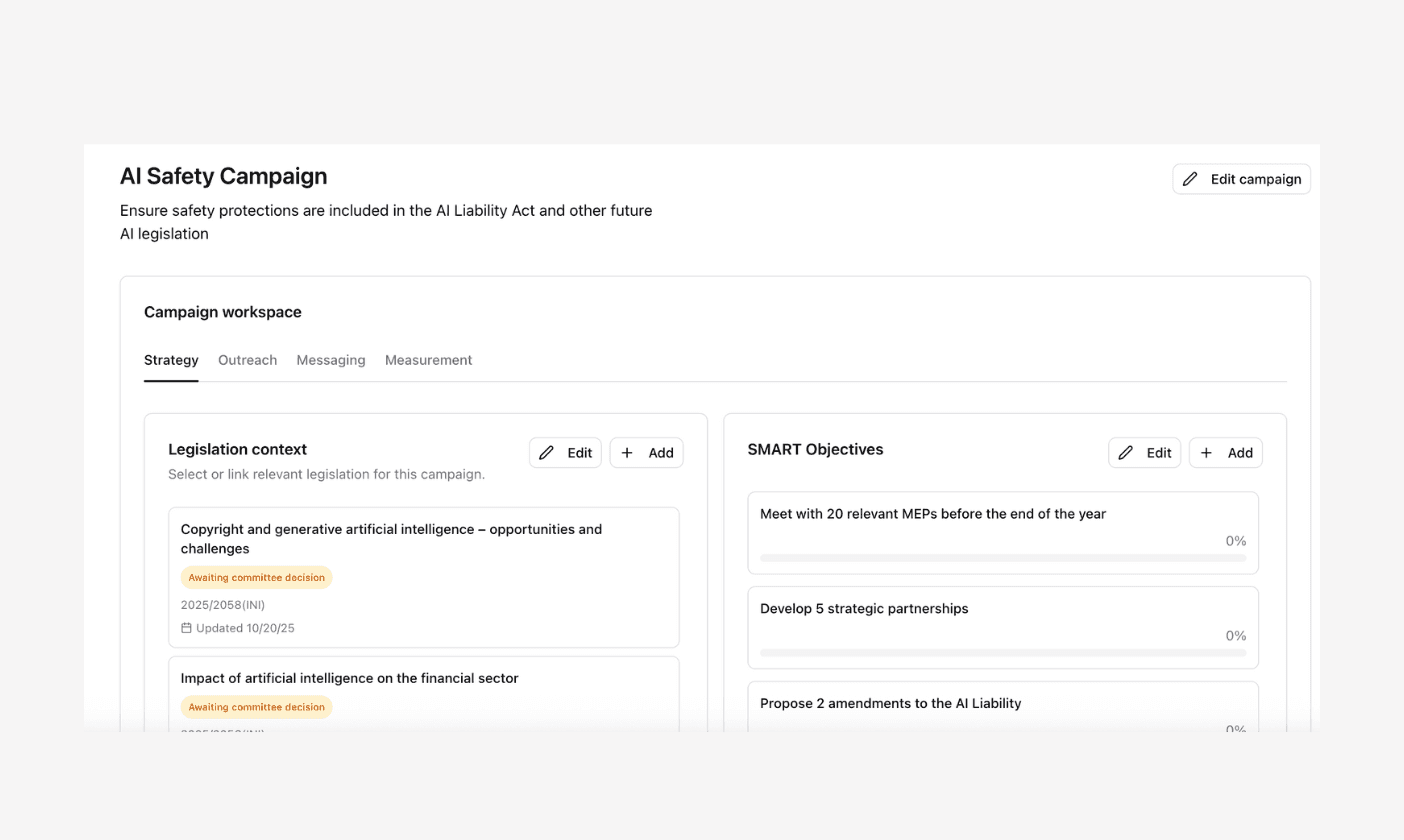Click the progress bar under Develop 5 strategic partnerships

point(1003,653)
